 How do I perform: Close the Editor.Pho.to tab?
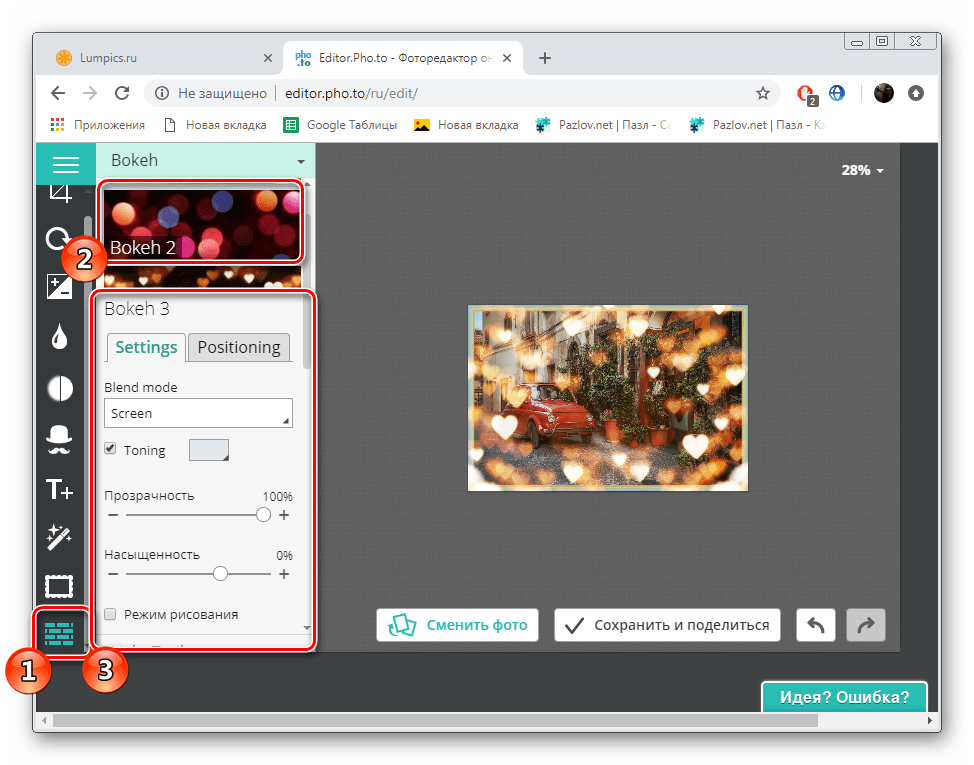tap(507, 58)
